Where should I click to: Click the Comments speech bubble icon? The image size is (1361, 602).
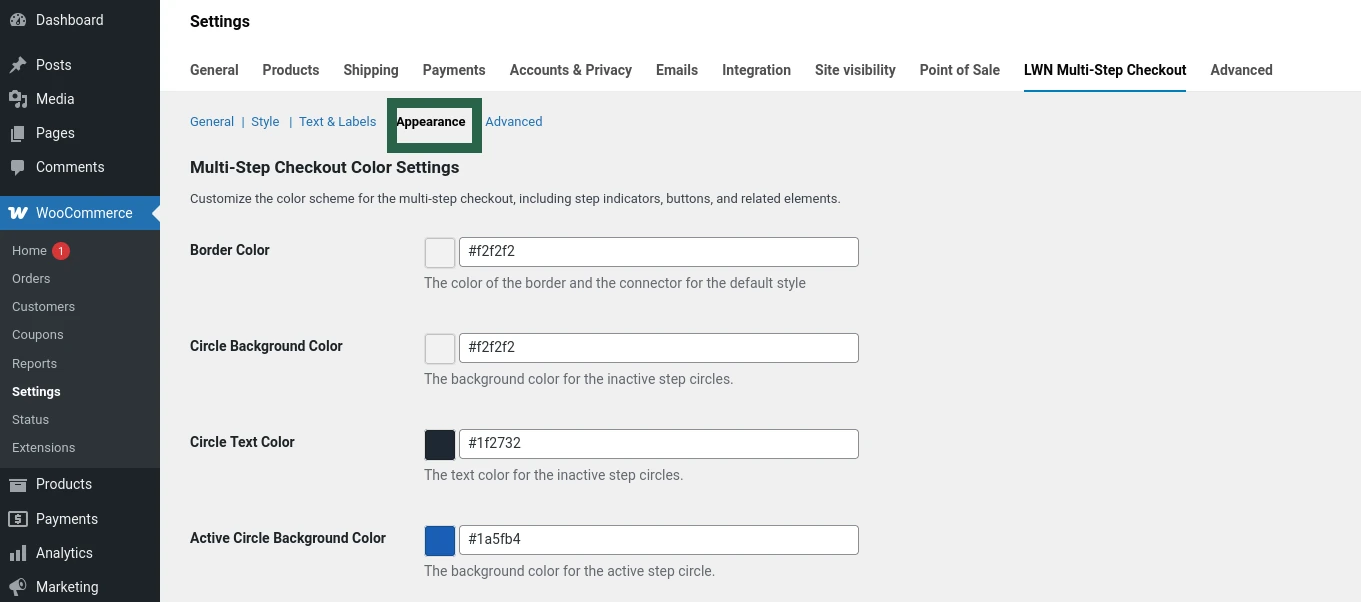click(18, 167)
